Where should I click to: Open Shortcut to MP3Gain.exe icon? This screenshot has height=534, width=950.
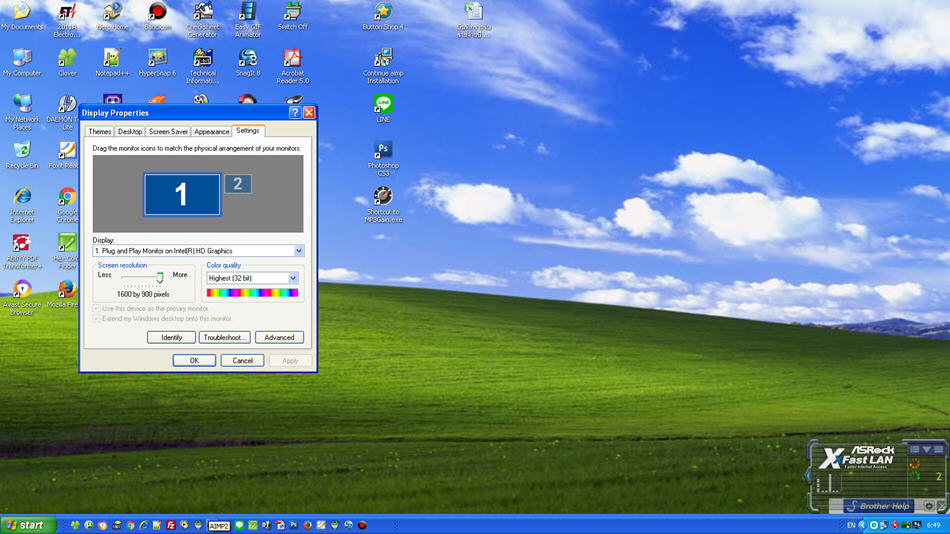click(383, 205)
